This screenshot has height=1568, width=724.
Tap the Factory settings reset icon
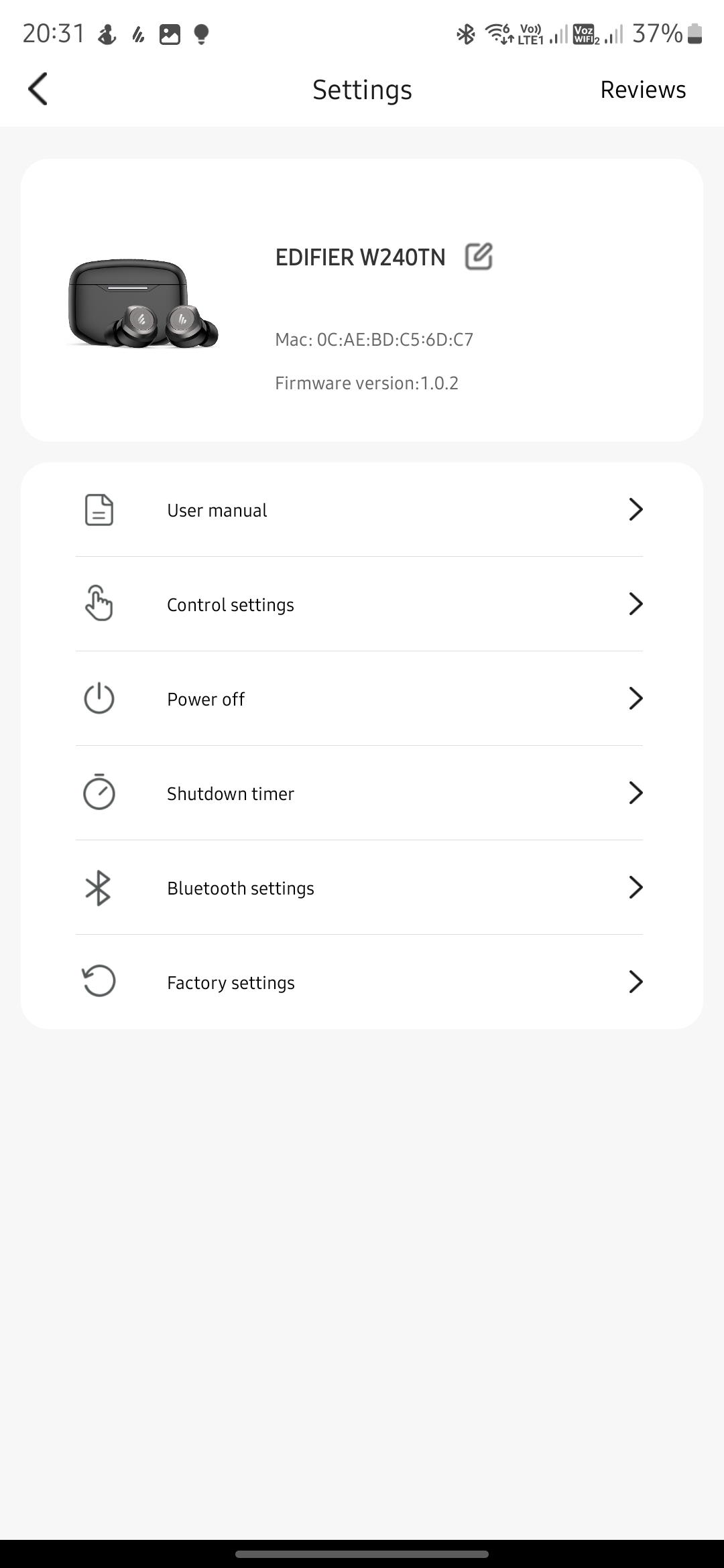(x=99, y=982)
